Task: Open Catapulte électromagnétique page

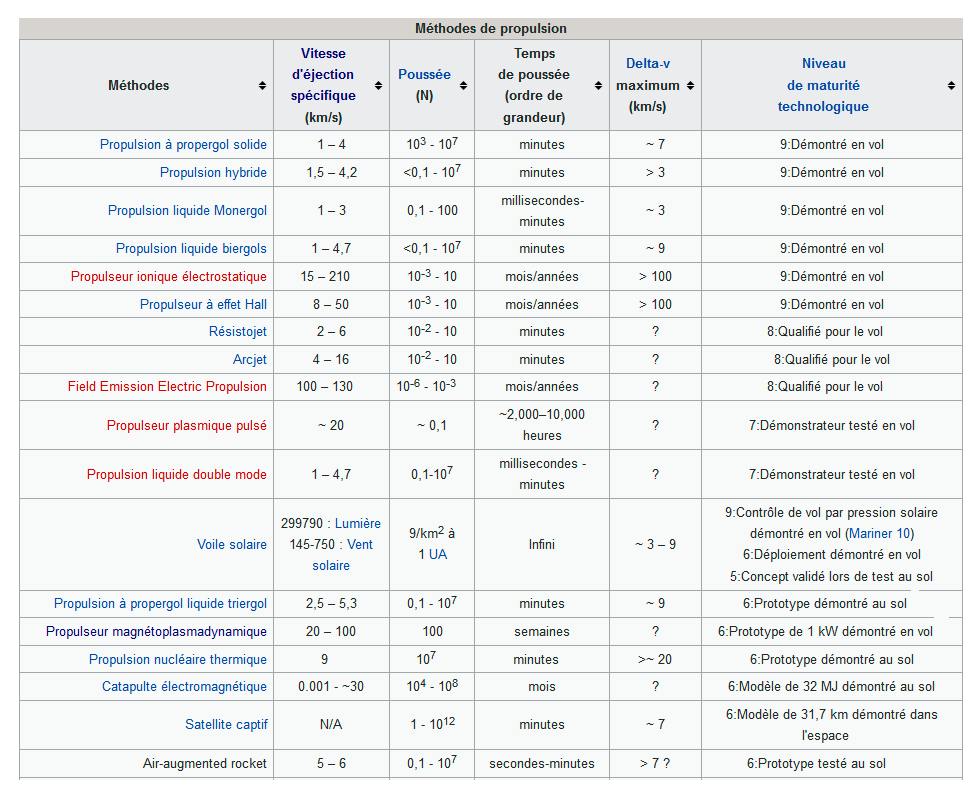Action: click(184, 687)
